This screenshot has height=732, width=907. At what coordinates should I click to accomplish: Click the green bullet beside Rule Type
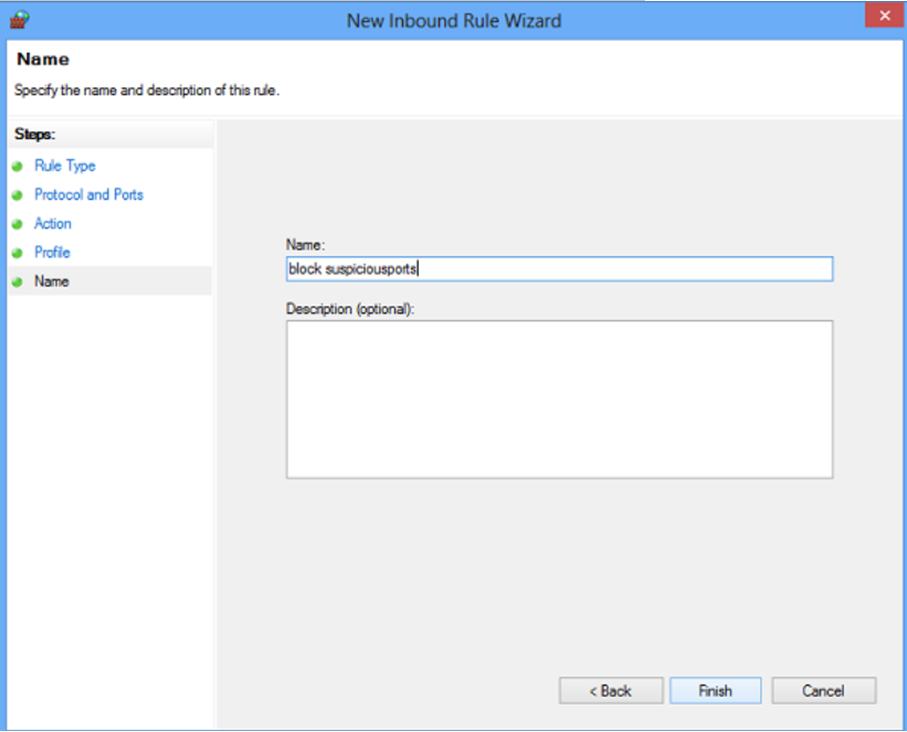pos(17,167)
